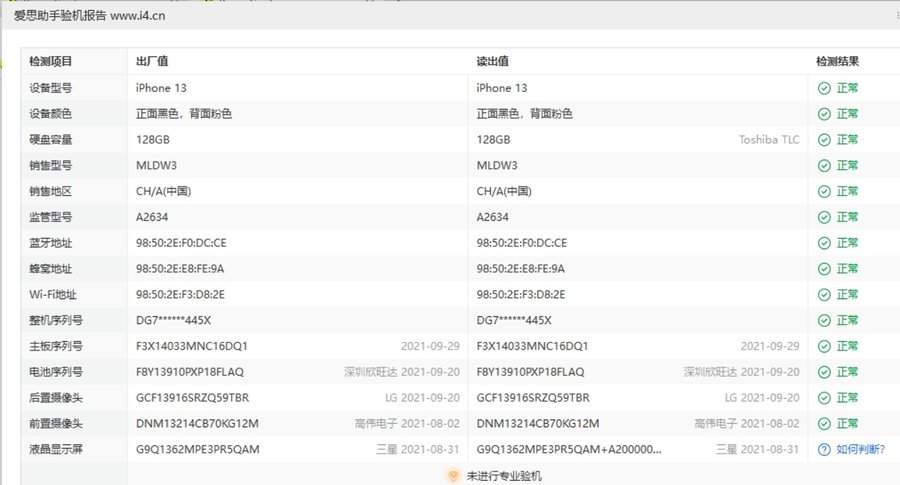Click factory value iPhone 13

(x=161, y=88)
